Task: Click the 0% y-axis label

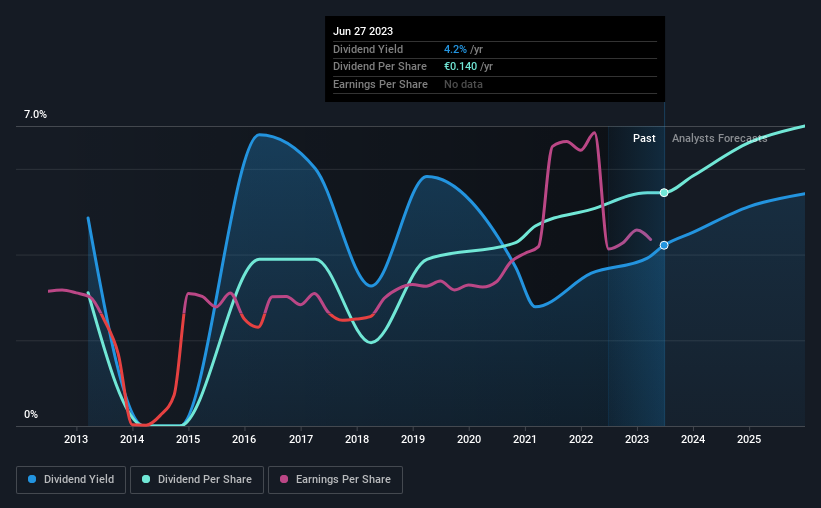Action: tap(31, 414)
